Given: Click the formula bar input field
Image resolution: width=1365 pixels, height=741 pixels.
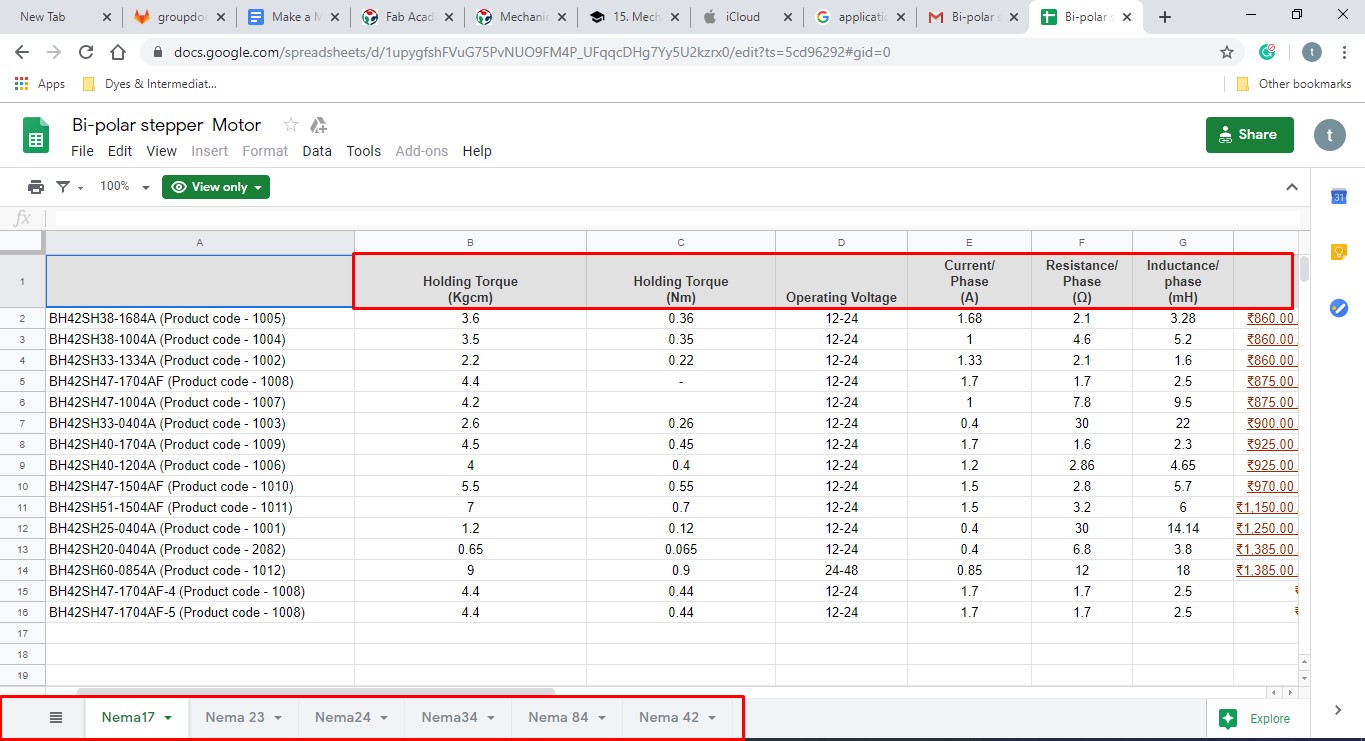Looking at the screenshot, I should (x=671, y=218).
